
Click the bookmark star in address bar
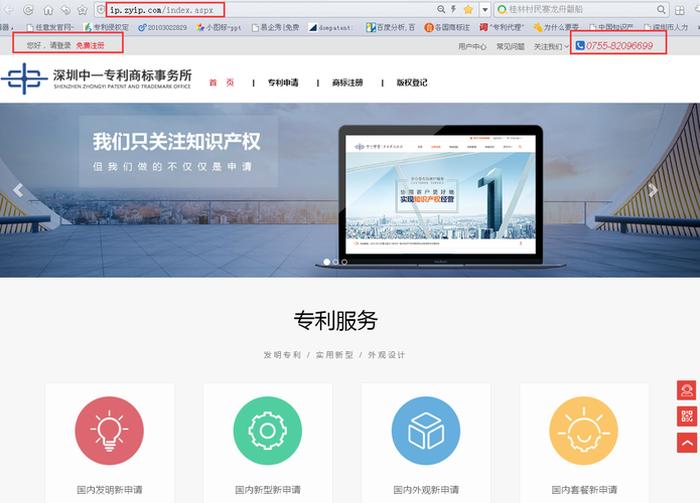[467, 9]
